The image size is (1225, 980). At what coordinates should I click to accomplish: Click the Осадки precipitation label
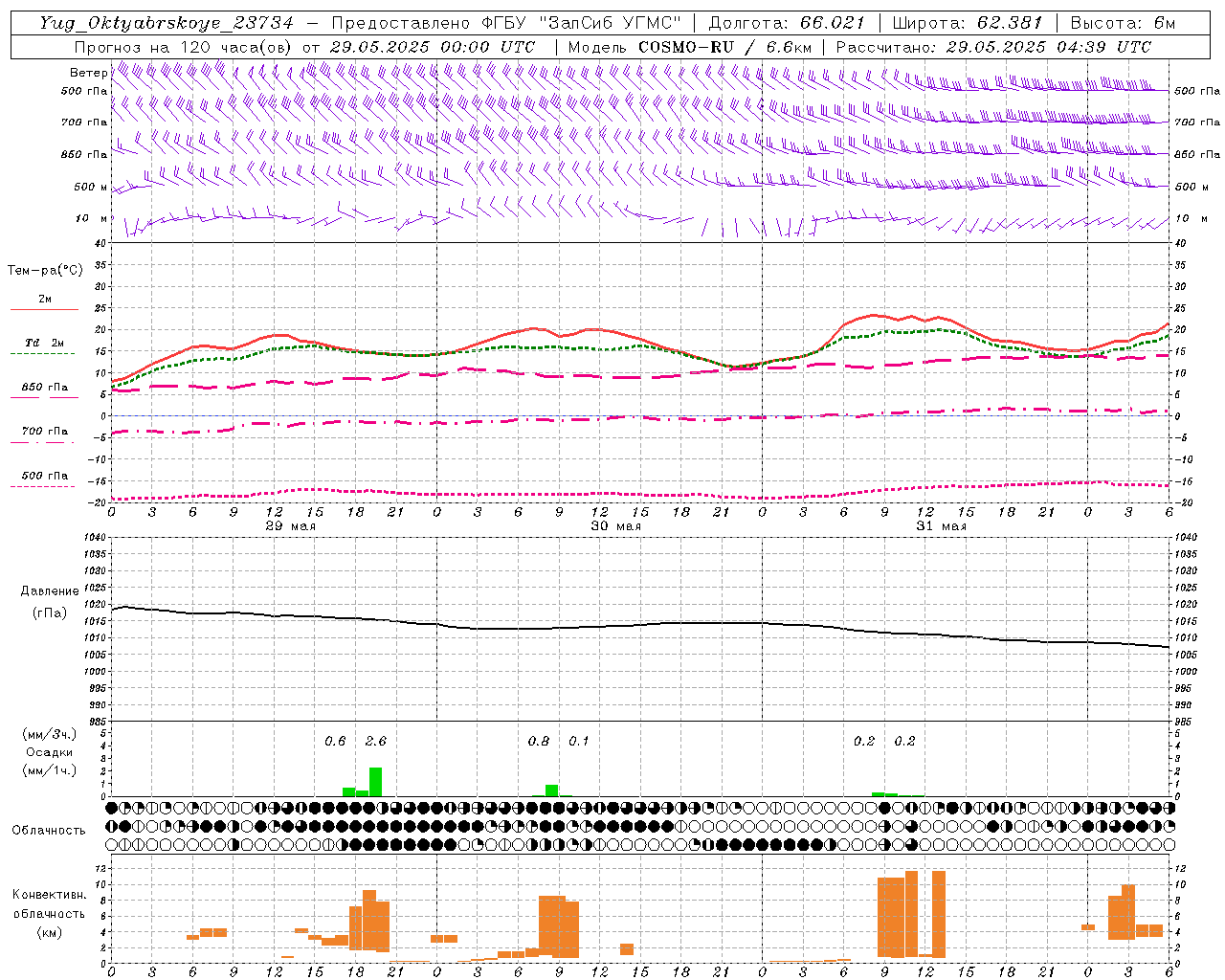(x=50, y=752)
